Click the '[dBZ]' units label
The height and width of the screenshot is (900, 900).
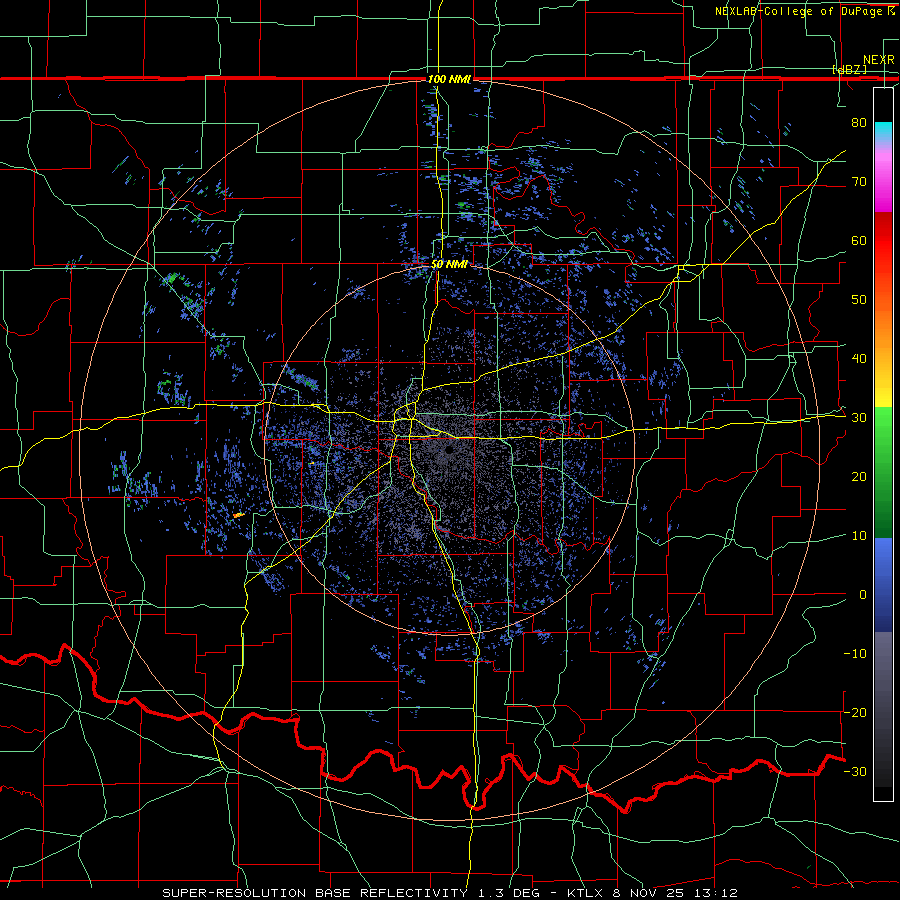click(x=849, y=70)
